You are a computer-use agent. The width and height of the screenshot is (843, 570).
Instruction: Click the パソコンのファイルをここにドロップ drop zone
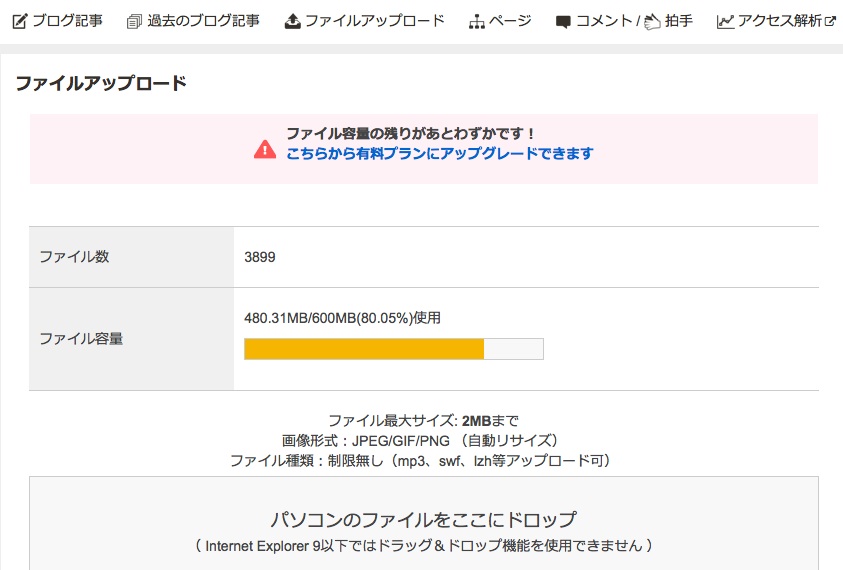424,520
